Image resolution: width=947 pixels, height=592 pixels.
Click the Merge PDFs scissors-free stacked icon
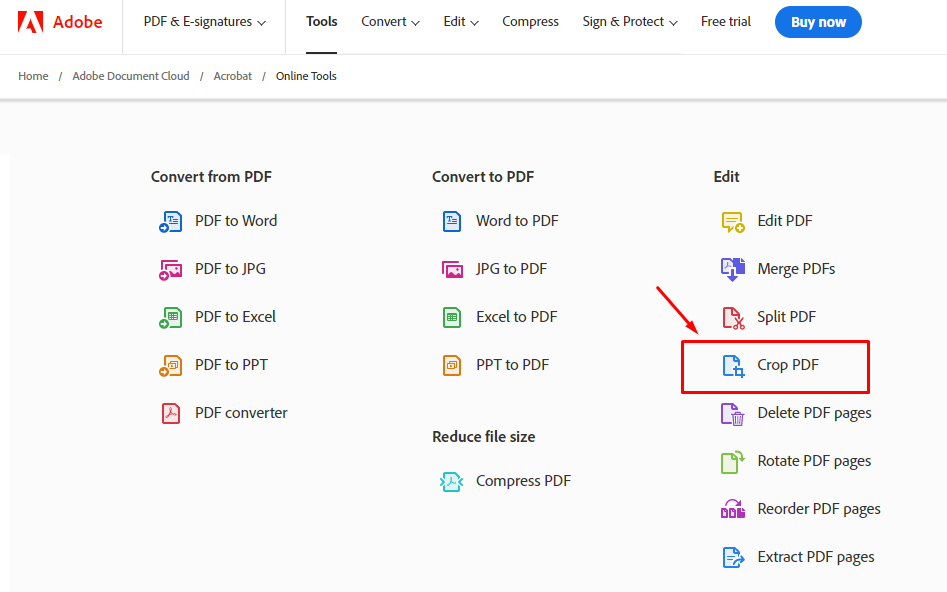click(x=733, y=268)
